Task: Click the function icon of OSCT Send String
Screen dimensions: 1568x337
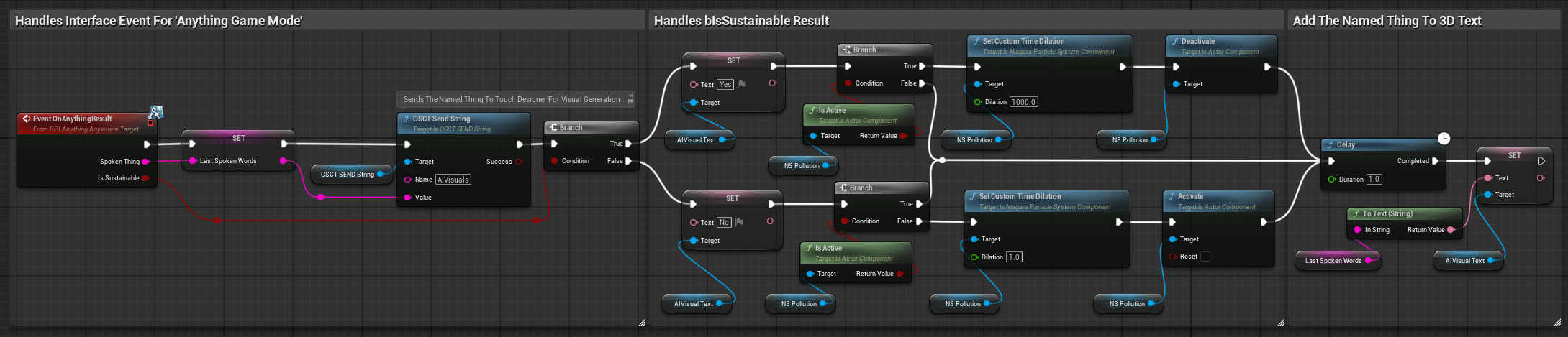Action: click(x=407, y=119)
